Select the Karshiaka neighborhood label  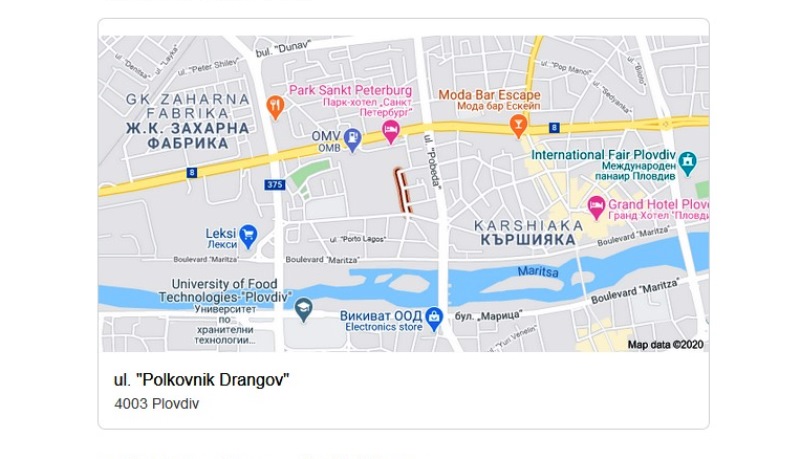[529, 233]
